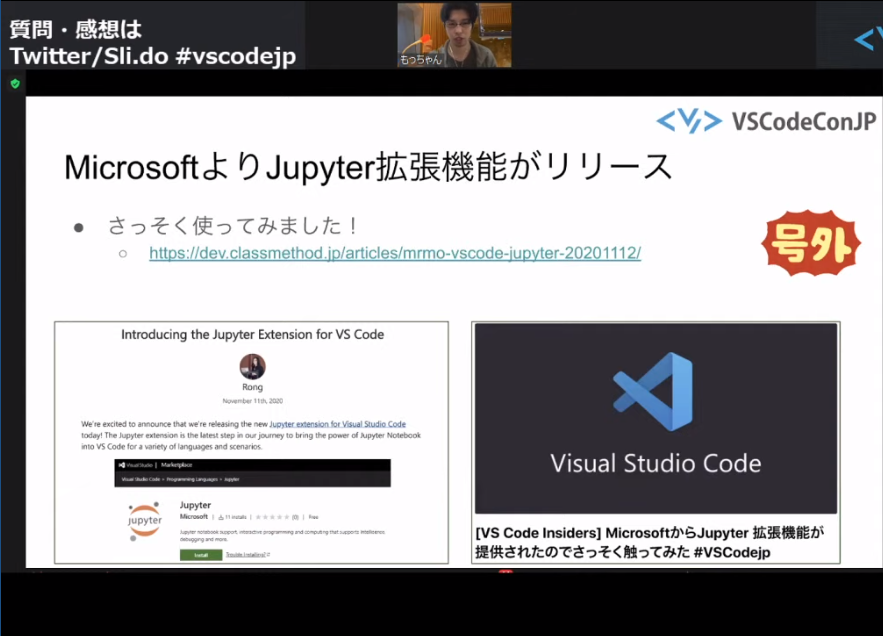Click the Visual Studio Code logo image
The width and height of the screenshot is (883, 636).
(655, 418)
